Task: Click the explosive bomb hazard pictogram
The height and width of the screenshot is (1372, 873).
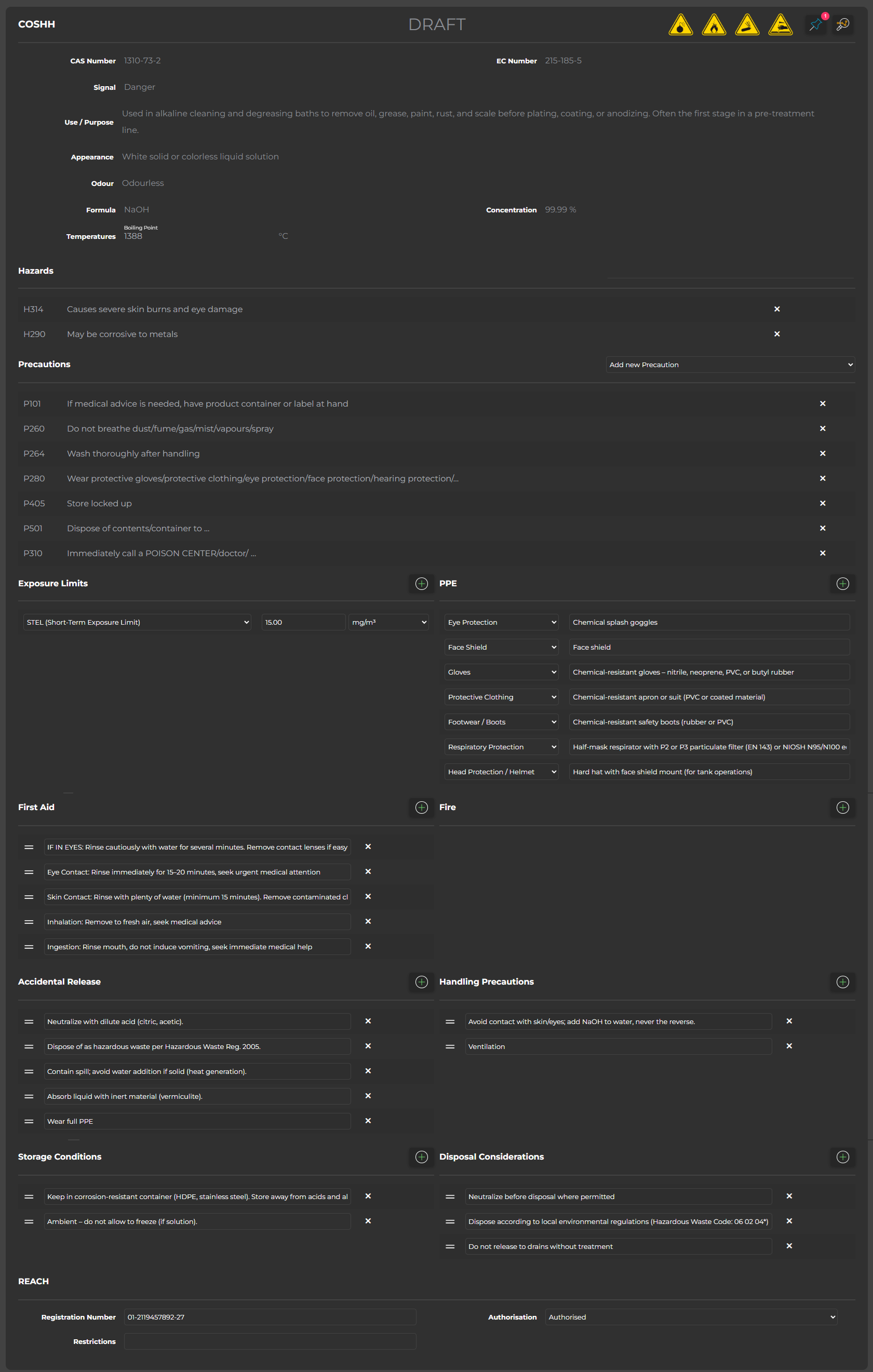Action: 680,25
